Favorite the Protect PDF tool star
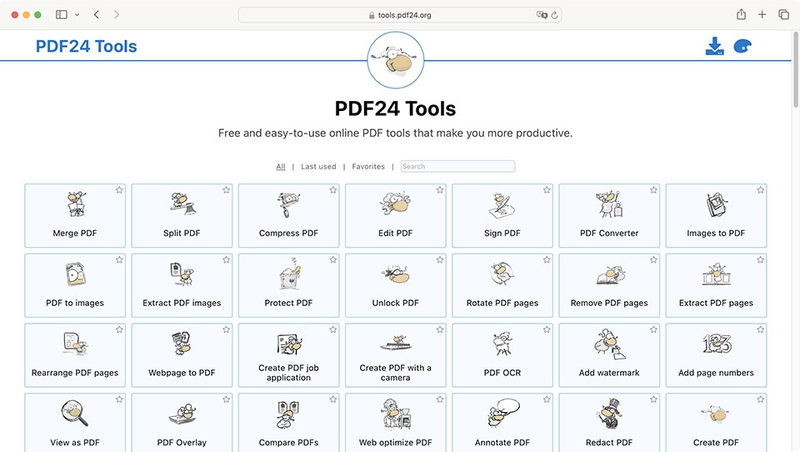This screenshot has width=800, height=452. click(333, 260)
